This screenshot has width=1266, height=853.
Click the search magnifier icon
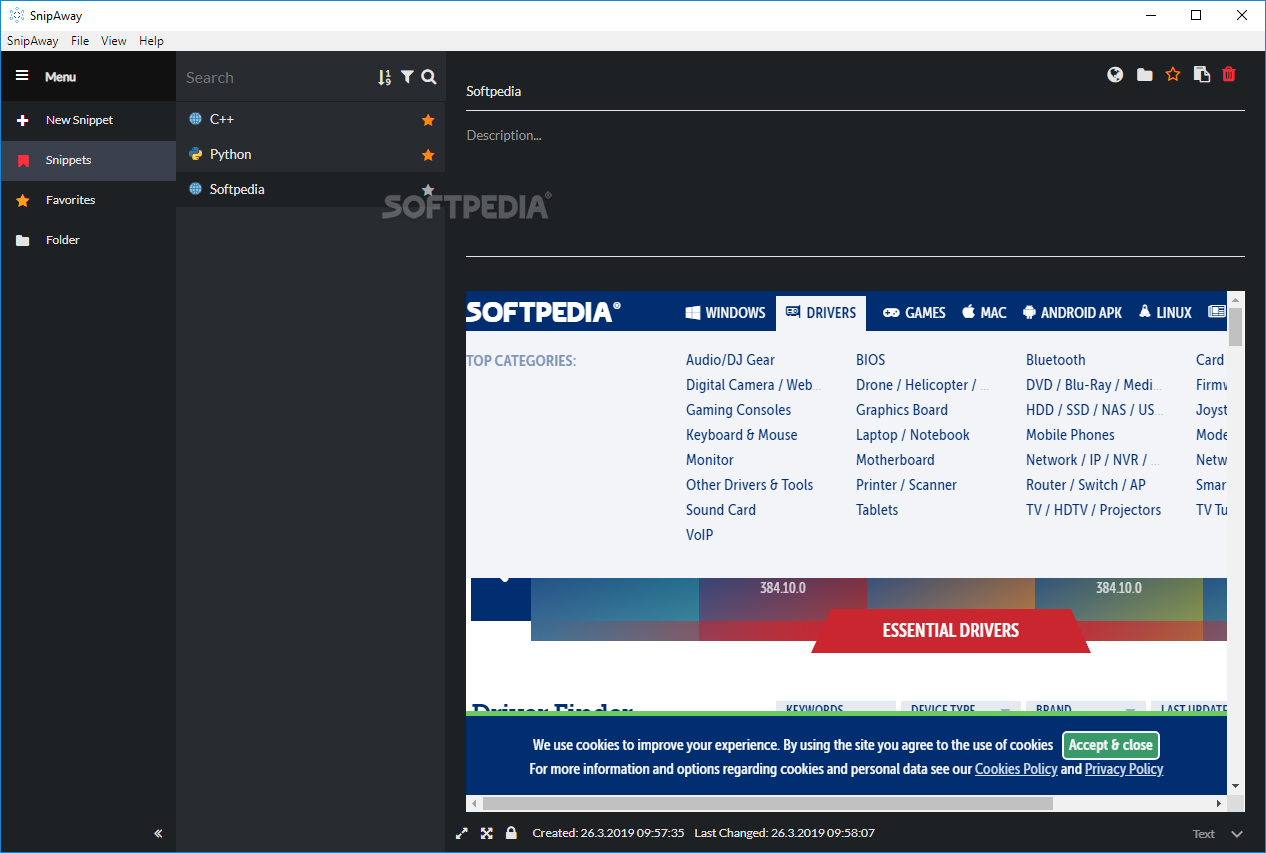coord(429,77)
